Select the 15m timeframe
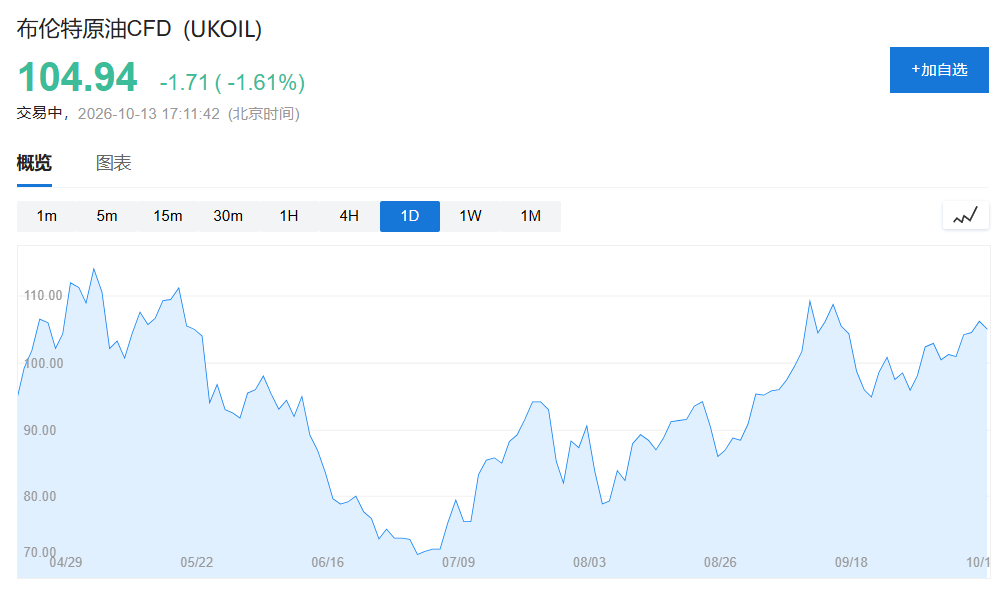 click(x=167, y=216)
